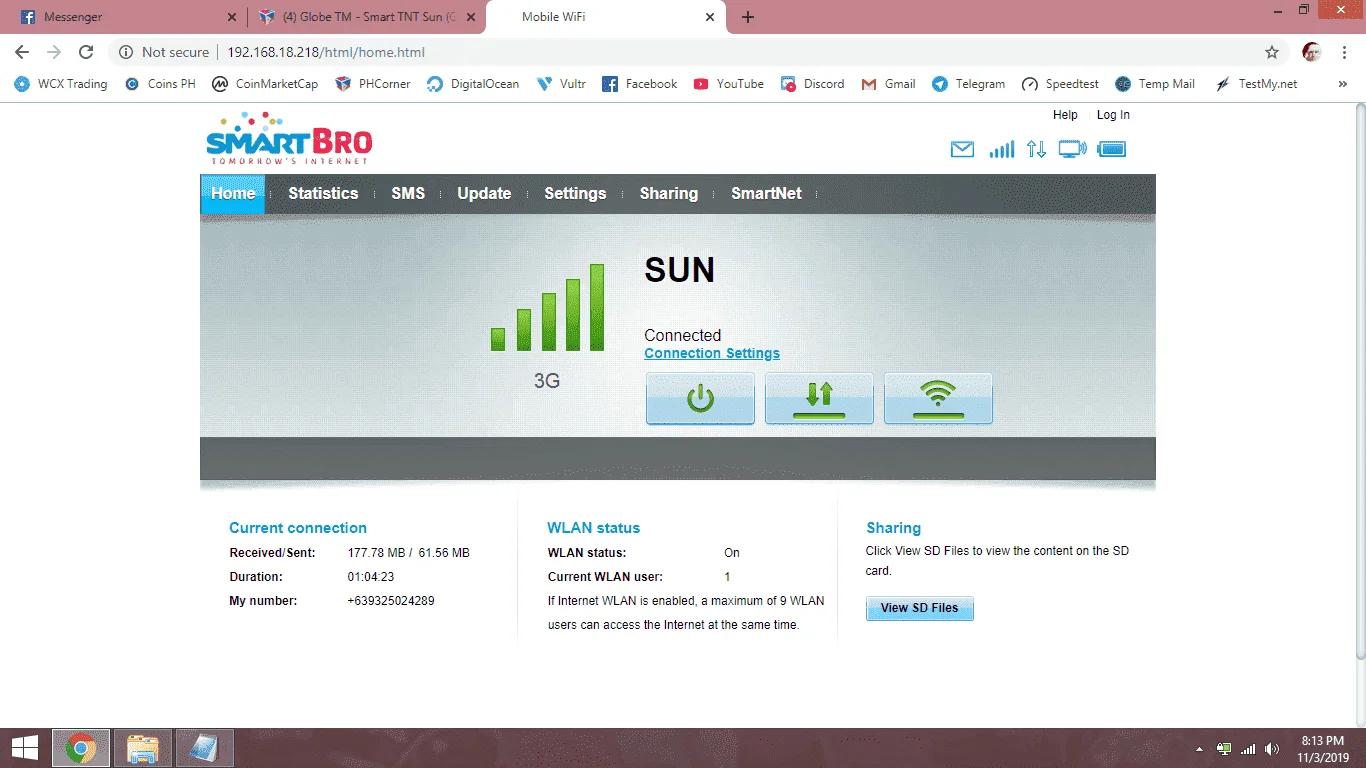Open the Update tab
Image resolution: width=1366 pixels, height=768 pixels.
pos(484,194)
